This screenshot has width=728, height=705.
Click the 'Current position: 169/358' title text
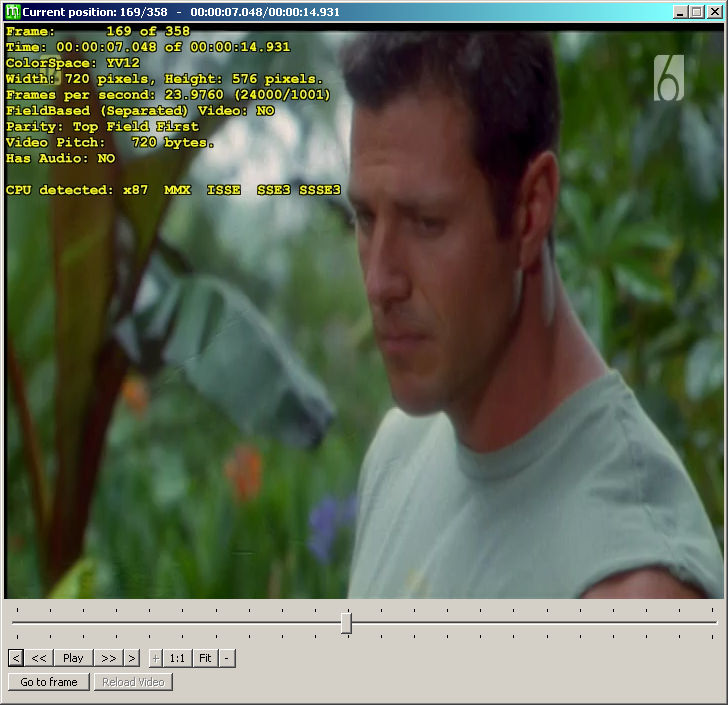pos(95,12)
